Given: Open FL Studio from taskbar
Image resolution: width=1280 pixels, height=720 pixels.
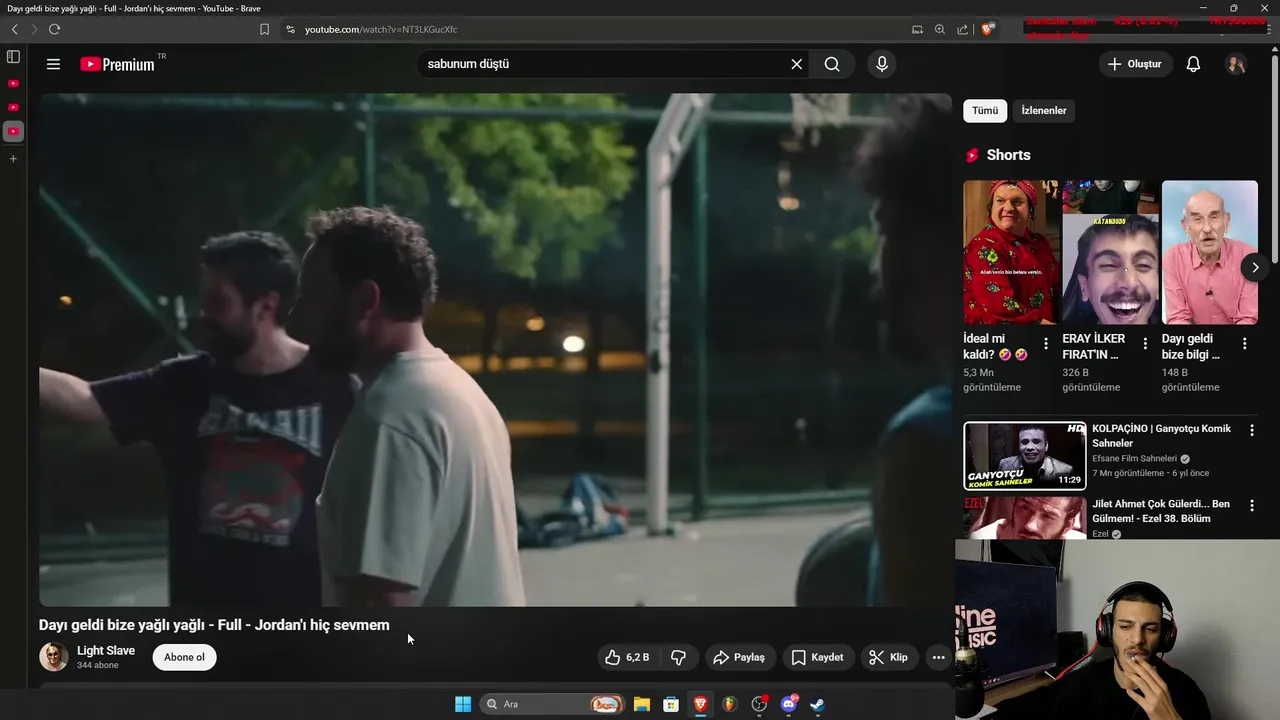Looking at the screenshot, I should pyautogui.click(x=729, y=704).
